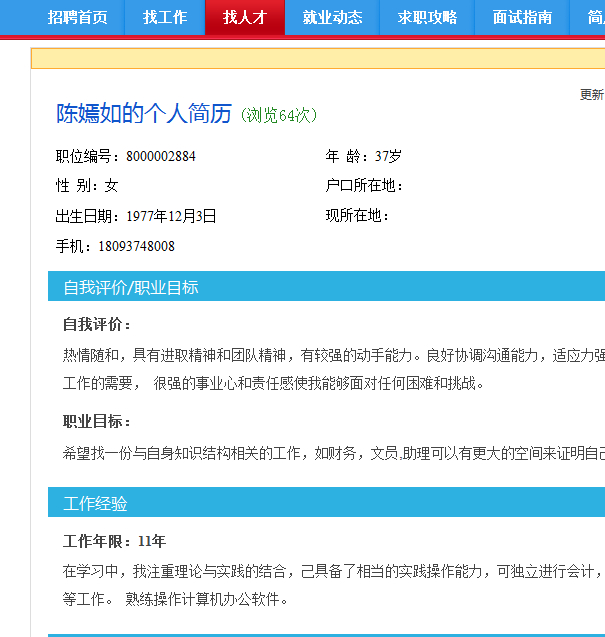Click the partially visible 简历 tab
The height and width of the screenshot is (637, 605).
594,17
